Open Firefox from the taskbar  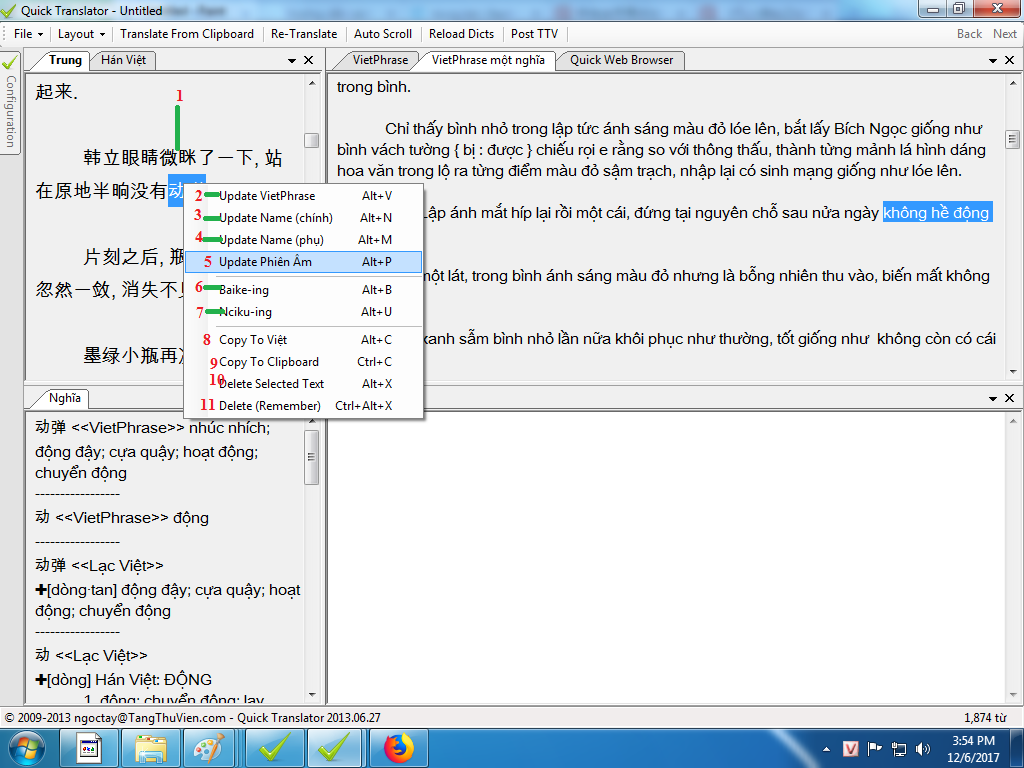pyautogui.click(x=398, y=748)
